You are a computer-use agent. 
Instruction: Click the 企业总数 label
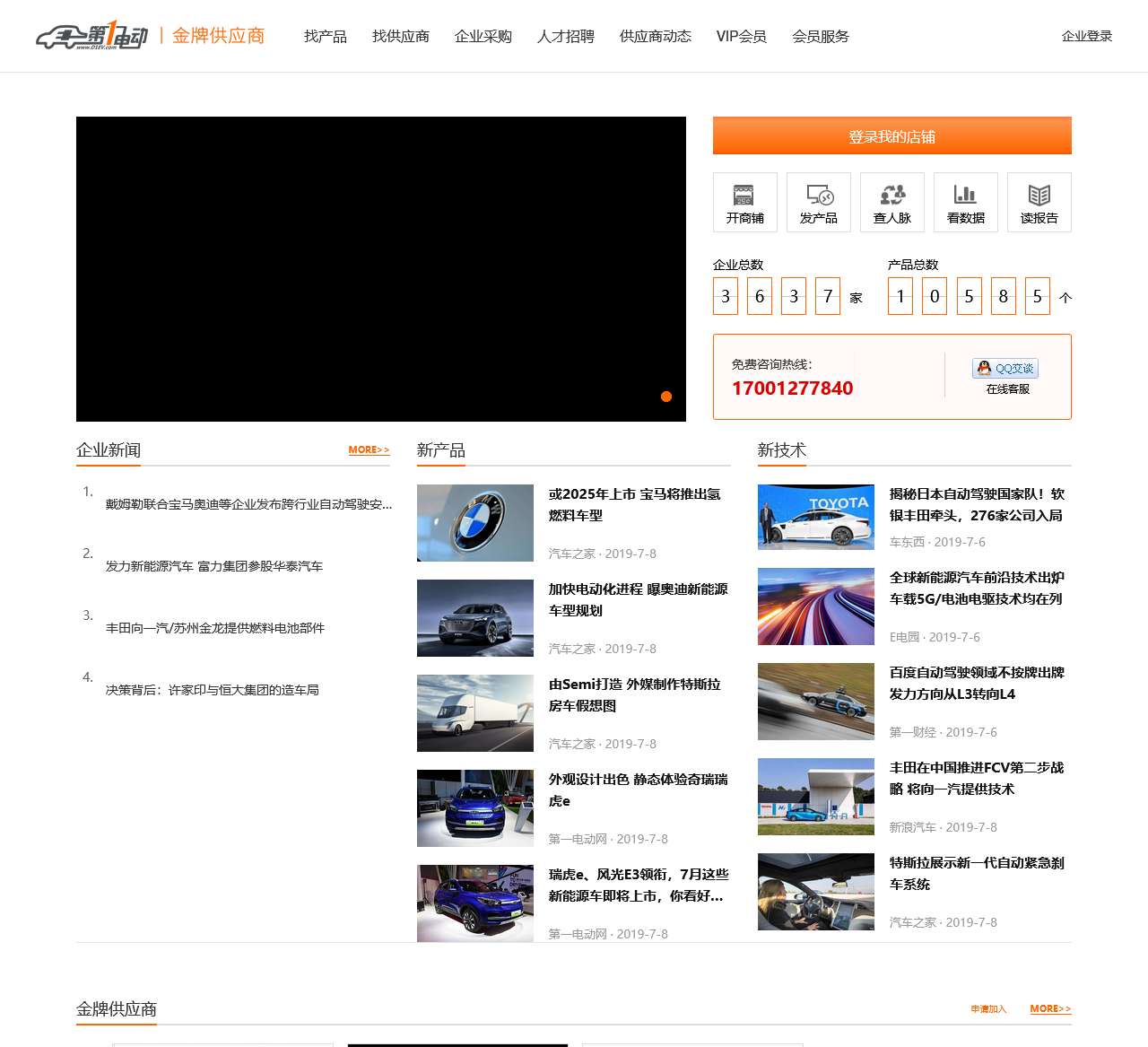pos(738,265)
